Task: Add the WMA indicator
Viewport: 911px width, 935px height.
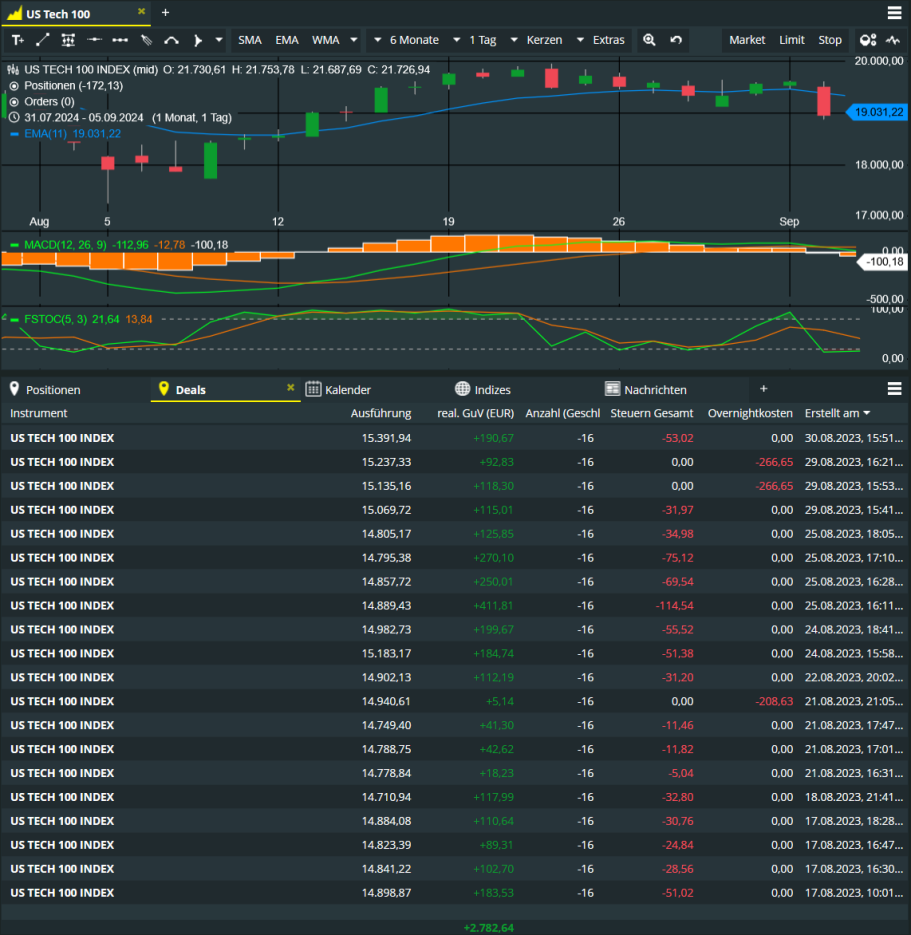Action: [x=326, y=40]
